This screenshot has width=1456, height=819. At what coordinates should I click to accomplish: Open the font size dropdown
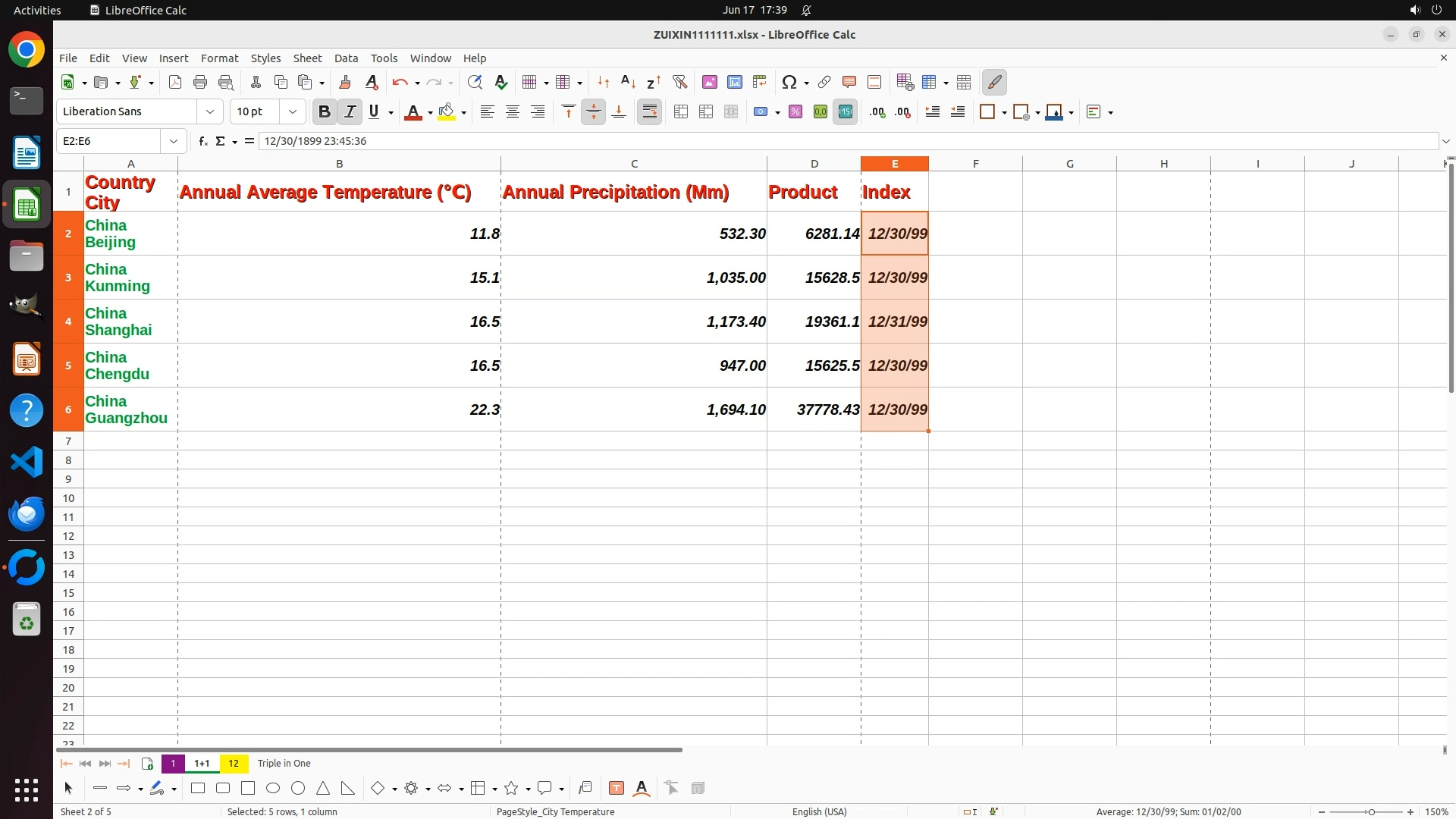point(292,111)
